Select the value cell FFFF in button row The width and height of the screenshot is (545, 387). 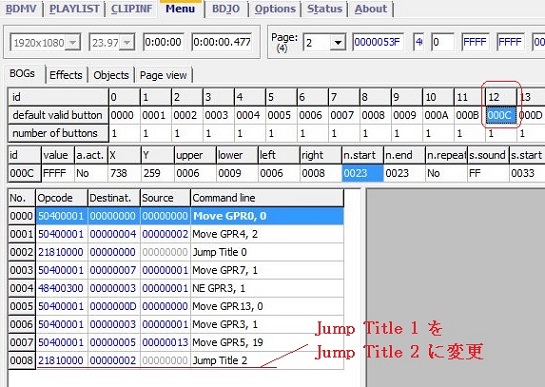[58, 173]
